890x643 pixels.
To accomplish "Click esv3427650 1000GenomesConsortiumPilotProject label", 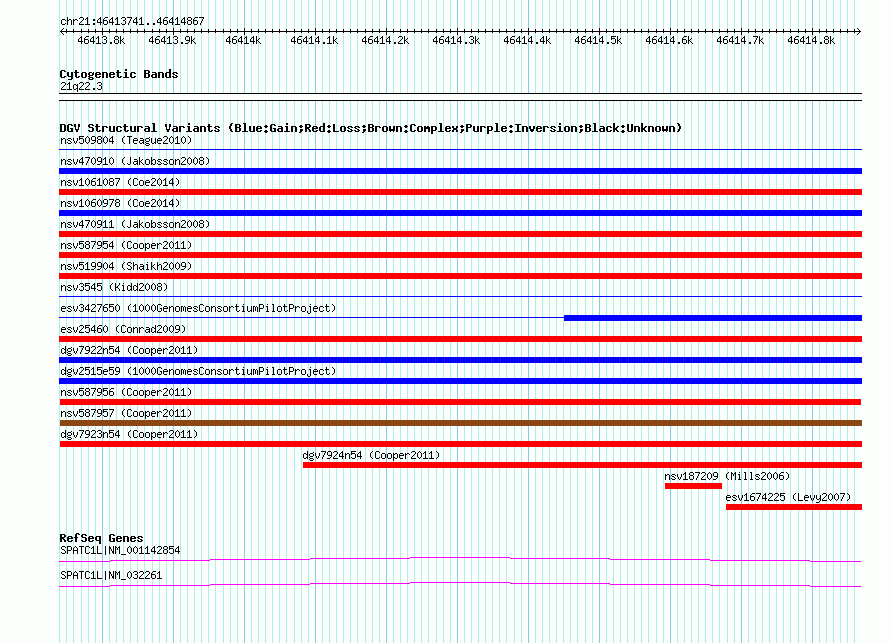I will pyautogui.click(x=198, y=308).
